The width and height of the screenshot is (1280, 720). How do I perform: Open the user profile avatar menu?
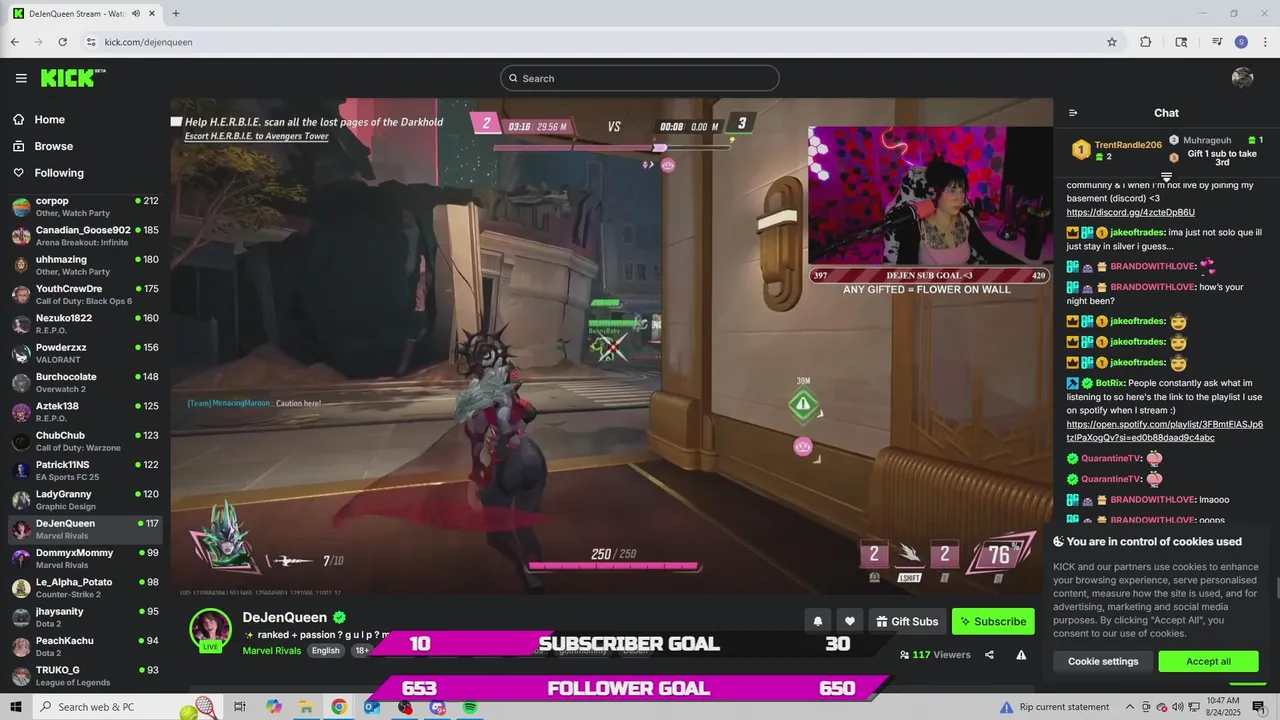point(1243,78)
